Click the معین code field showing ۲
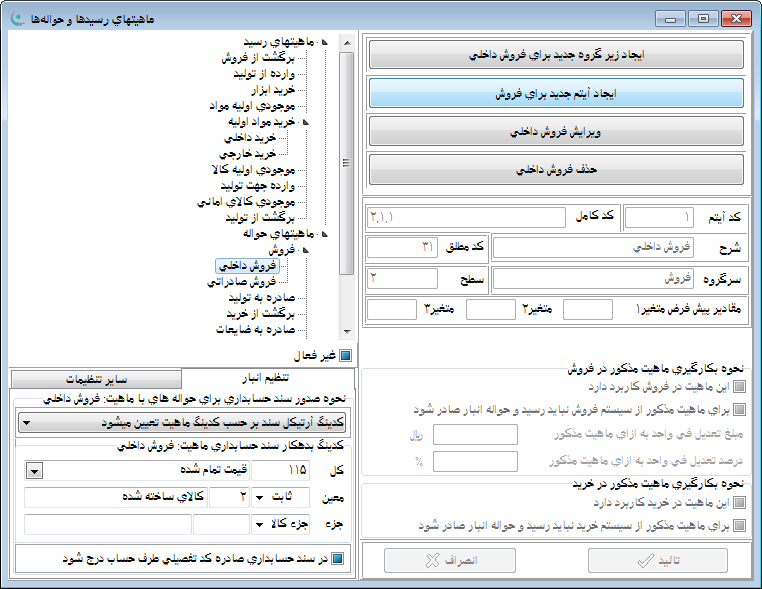The image size is (762, 589). pyautogui.click(x=229, y=497)
